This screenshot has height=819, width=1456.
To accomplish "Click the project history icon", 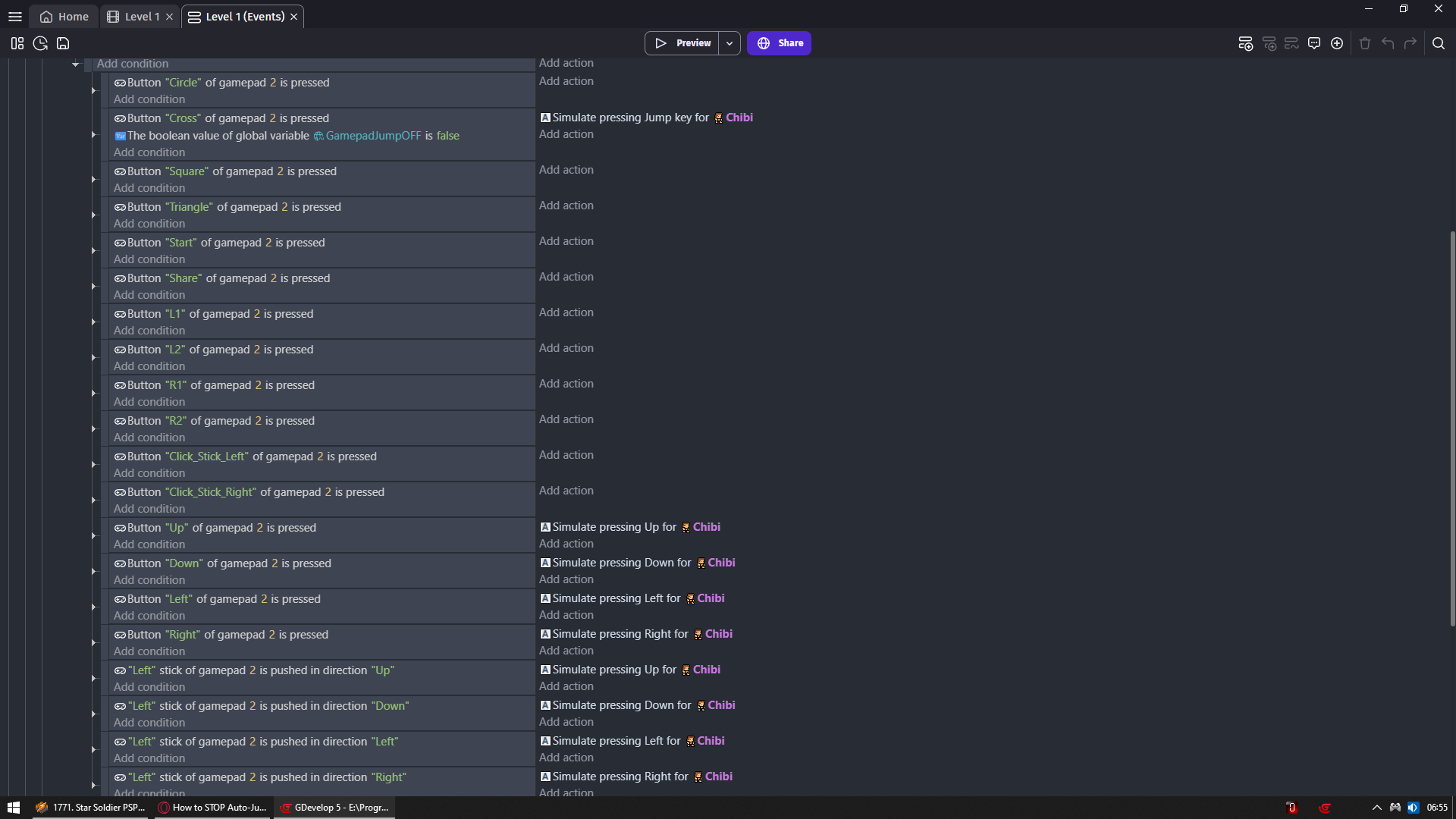I will (40, 43).
